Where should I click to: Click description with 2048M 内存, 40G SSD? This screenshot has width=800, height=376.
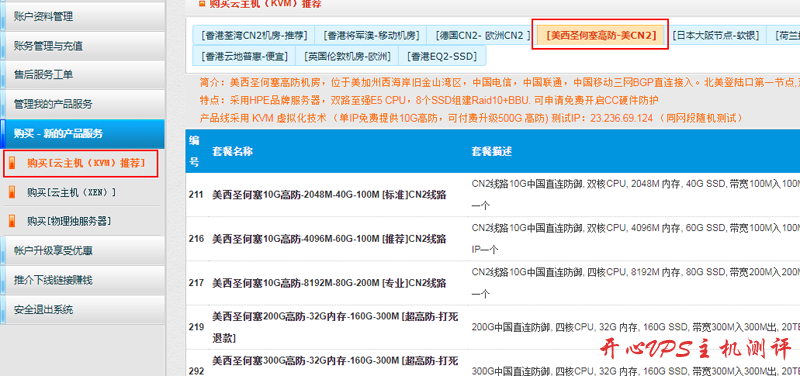coord(635,194)
